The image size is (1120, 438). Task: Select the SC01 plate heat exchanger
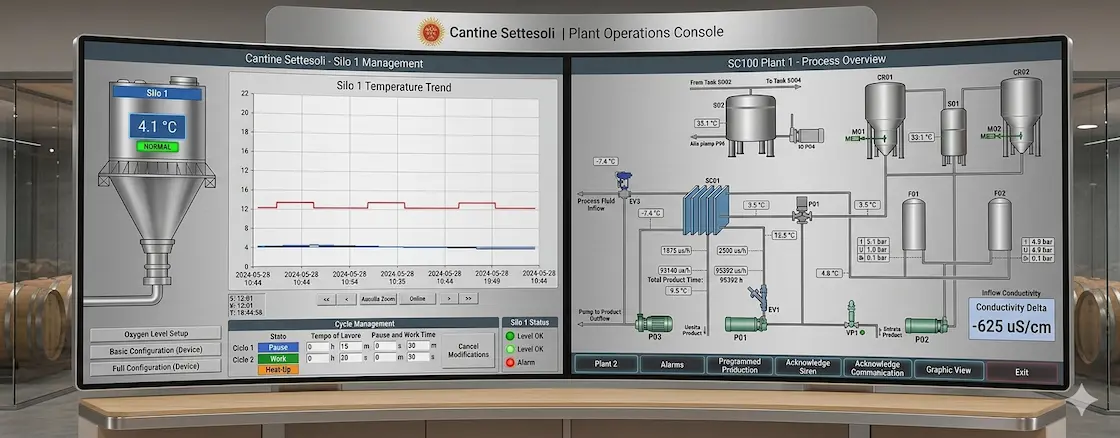pyautogui.click(x=706, y=211)
